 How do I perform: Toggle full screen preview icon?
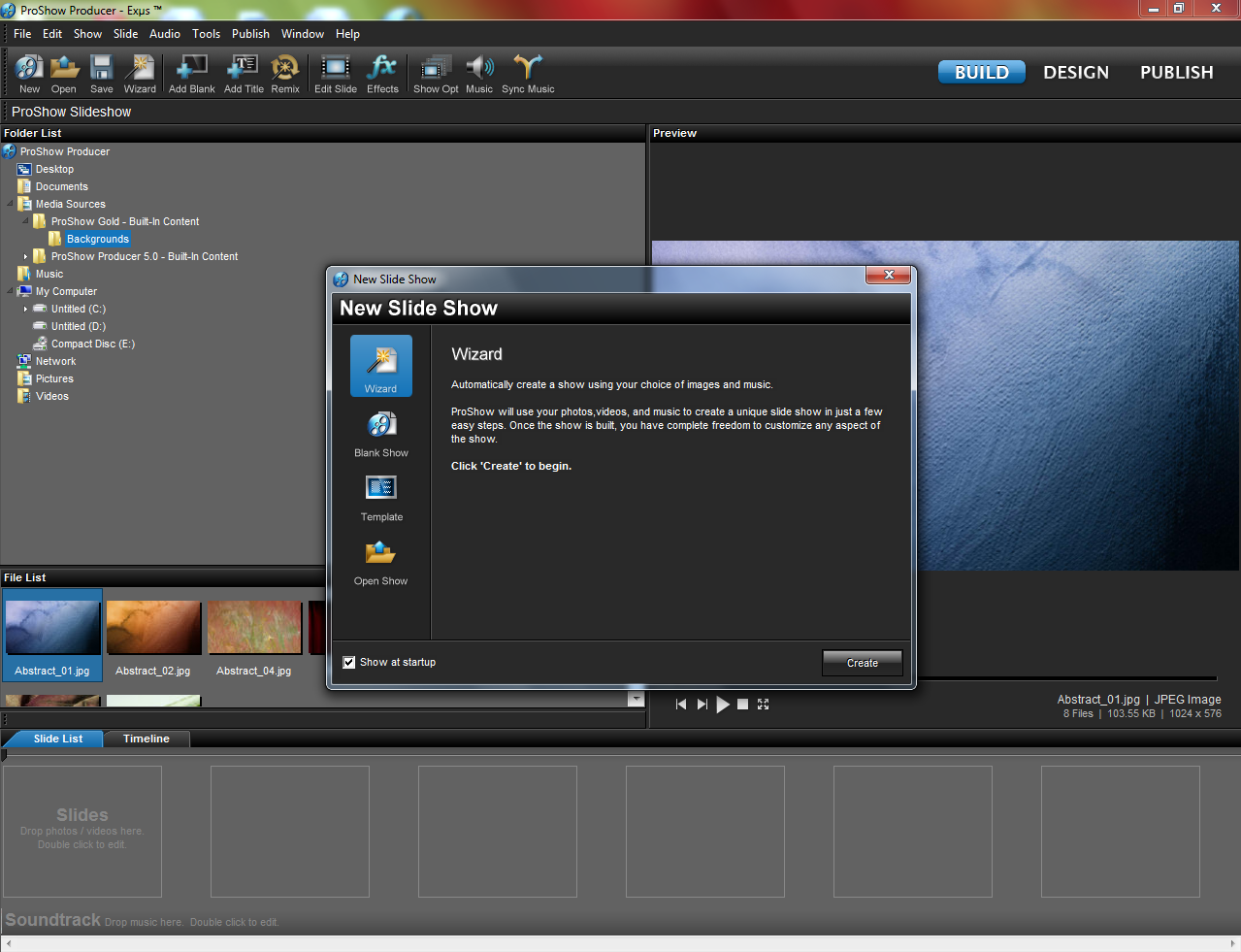pyautogui.click(x=764, y=705)
